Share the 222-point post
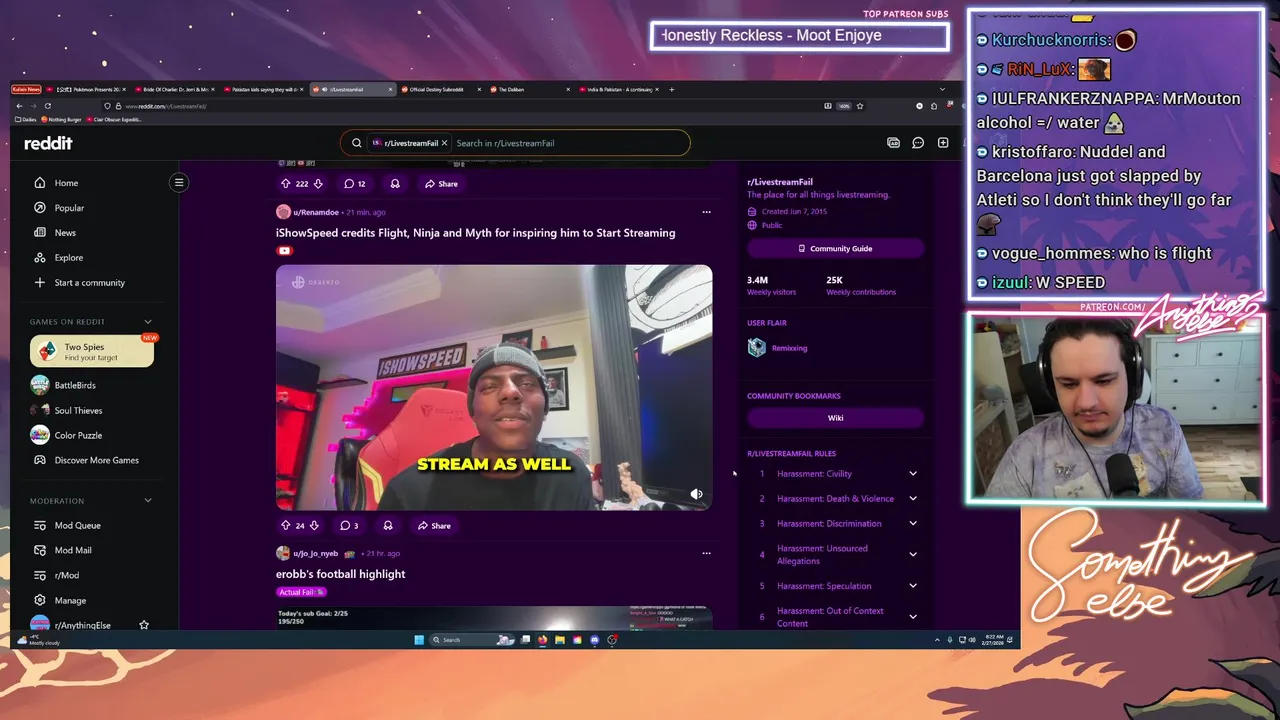This screenshot has height=720, width=1280. [441, 184]
